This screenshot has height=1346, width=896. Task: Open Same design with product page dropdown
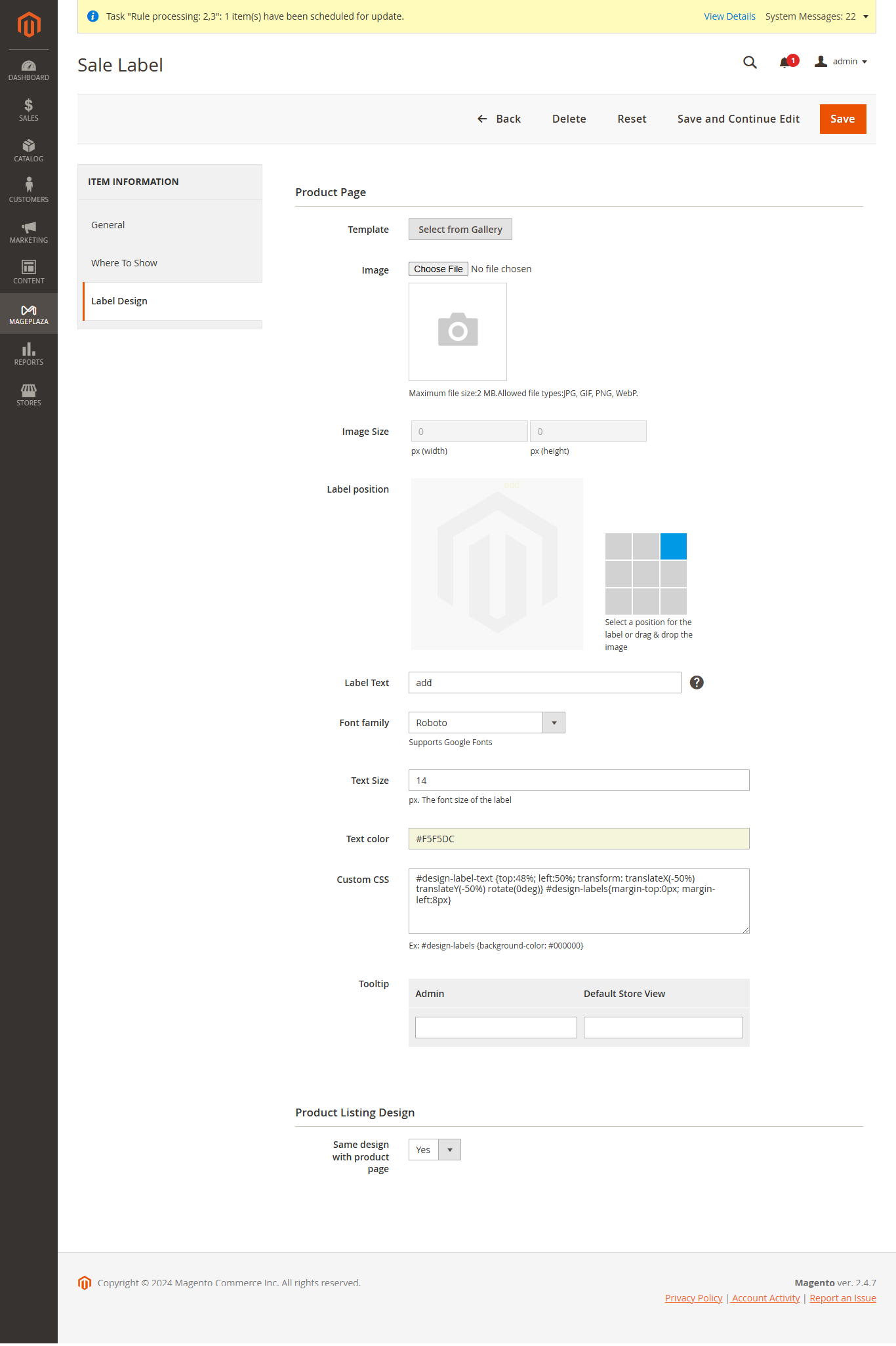tap(435, 1150)
